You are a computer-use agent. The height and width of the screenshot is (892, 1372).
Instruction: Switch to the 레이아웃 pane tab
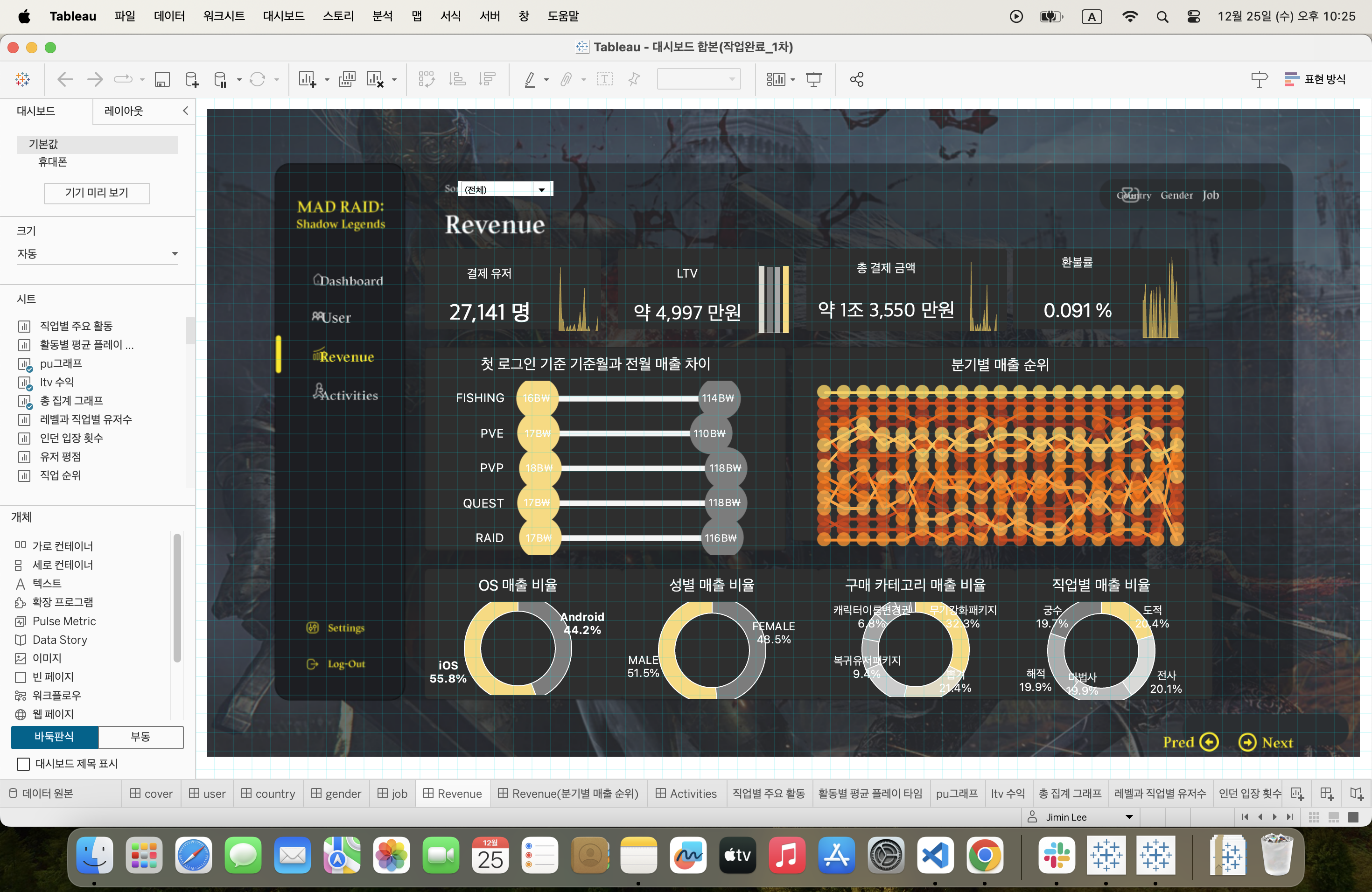123,111
